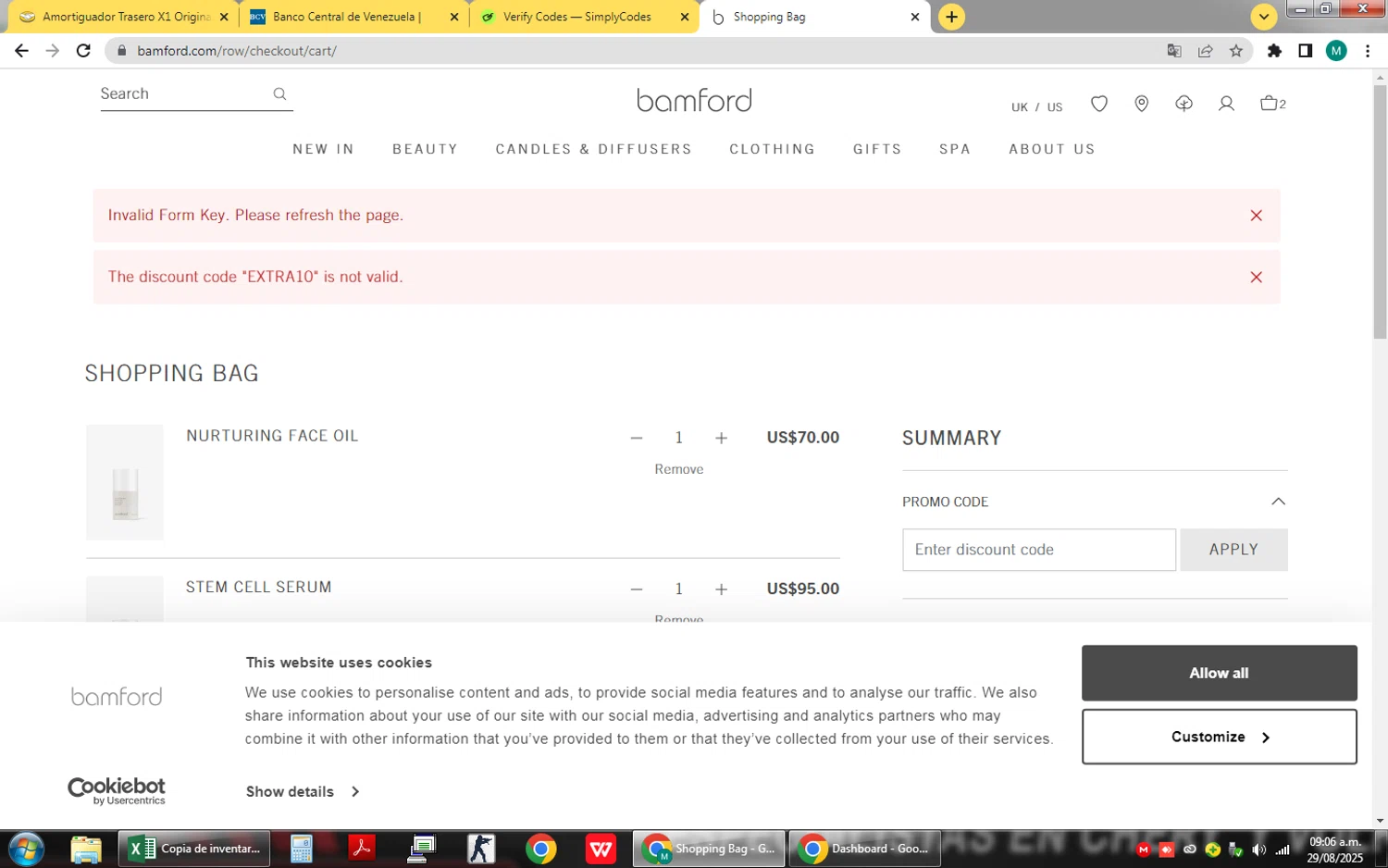Focus the Enter discount code field
This screenshot has width=1388, height=868.
pyautogui.click(x=1039, y=550)
